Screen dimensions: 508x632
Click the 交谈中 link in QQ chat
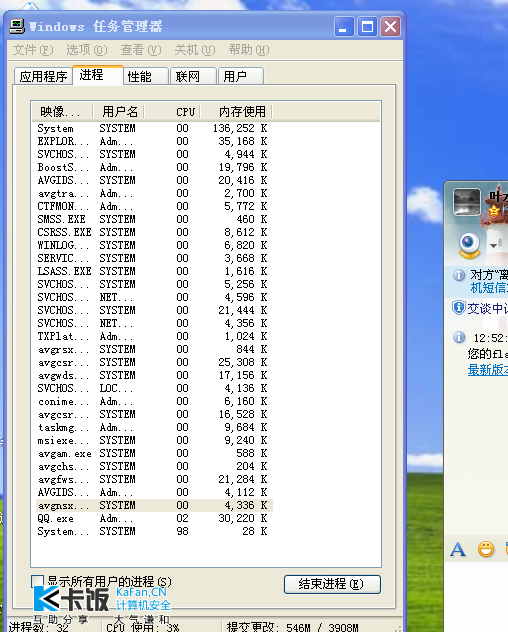pos(487,308)
